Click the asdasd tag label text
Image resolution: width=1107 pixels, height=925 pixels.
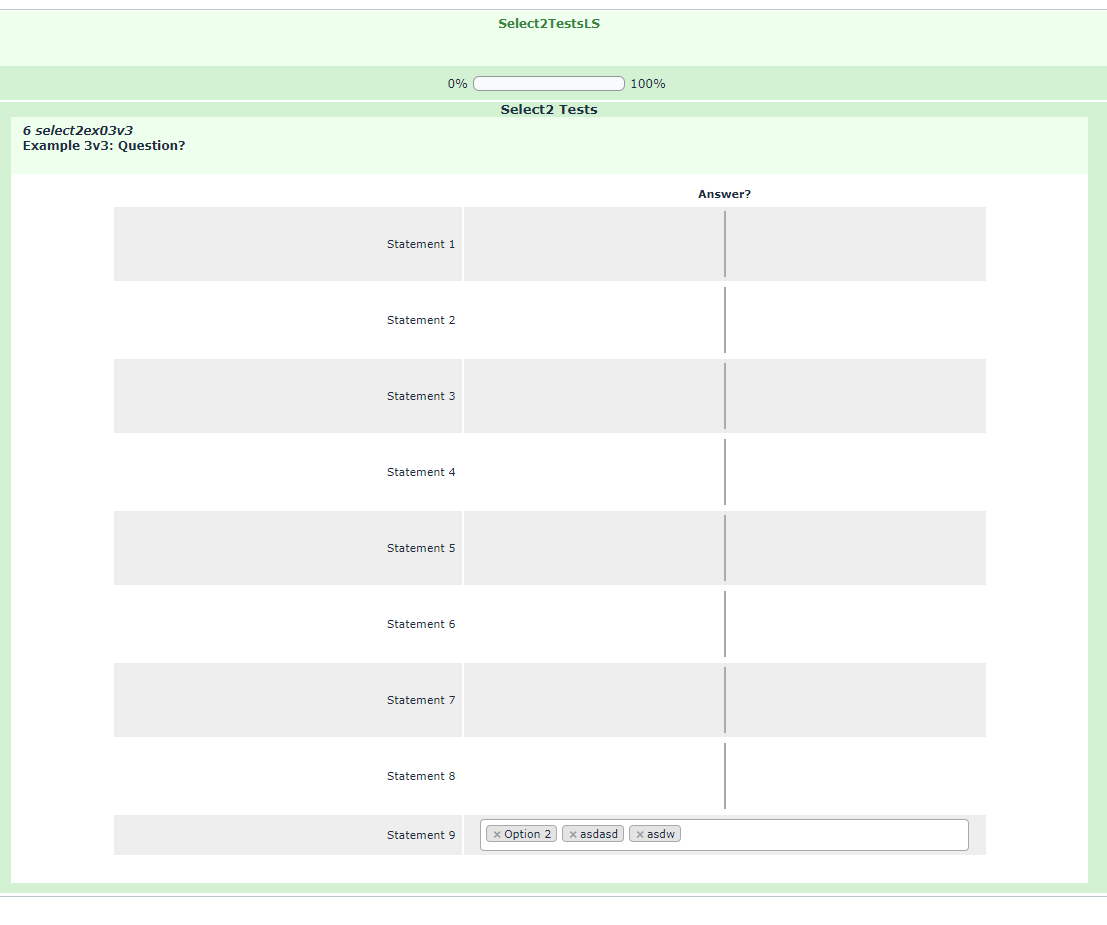(599, 834)
